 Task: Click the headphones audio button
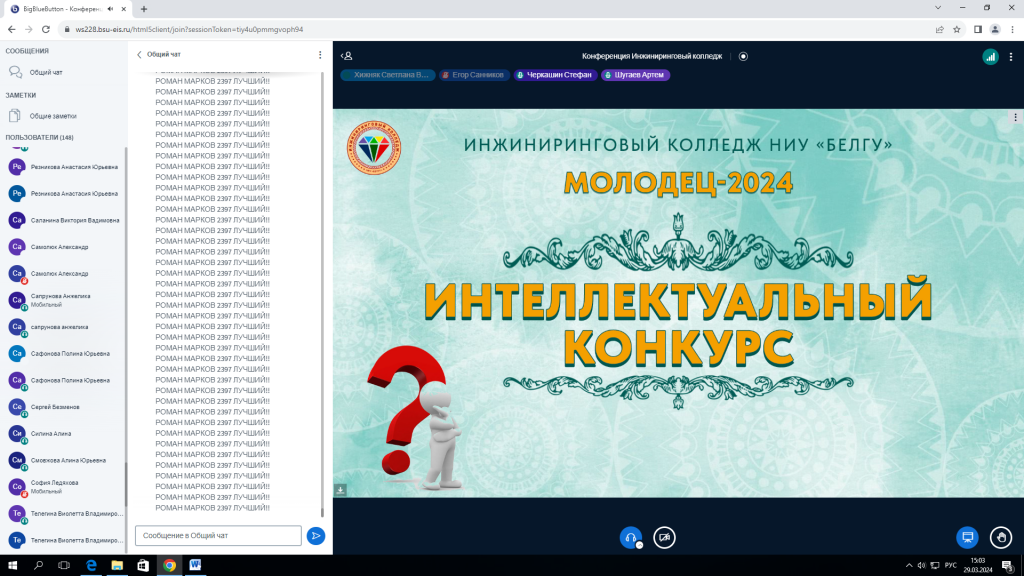click(x=631, y=537)
